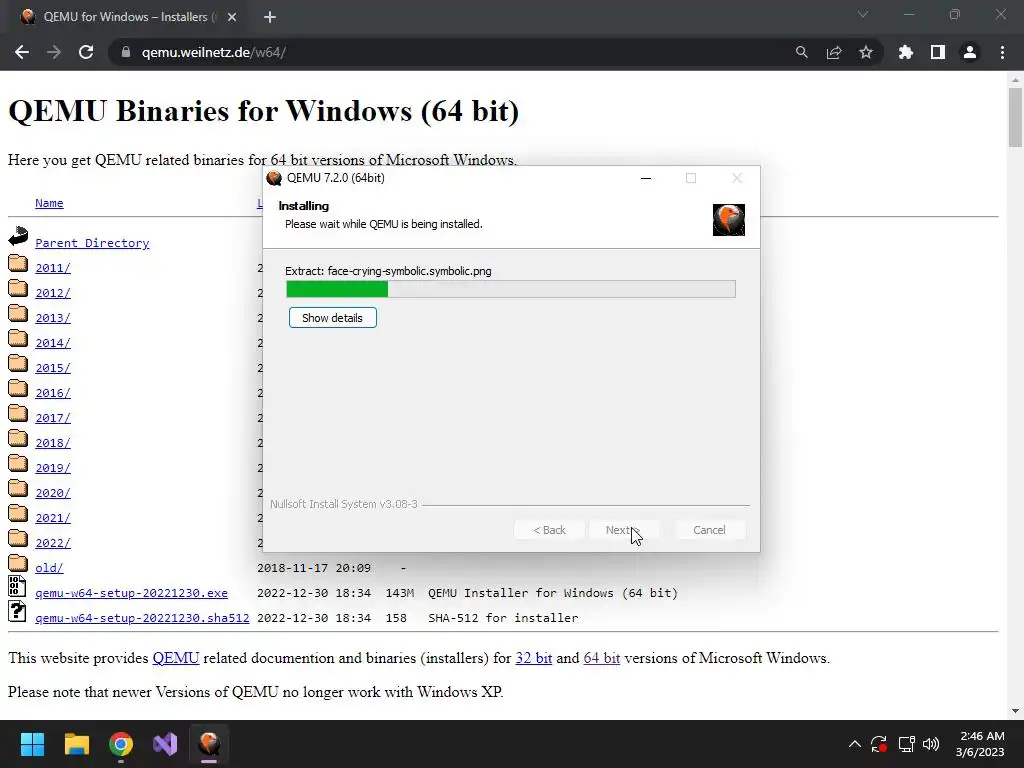Click binary file icon beside the .exe
Screen dimensions: 1024x768
pos(17,586)
